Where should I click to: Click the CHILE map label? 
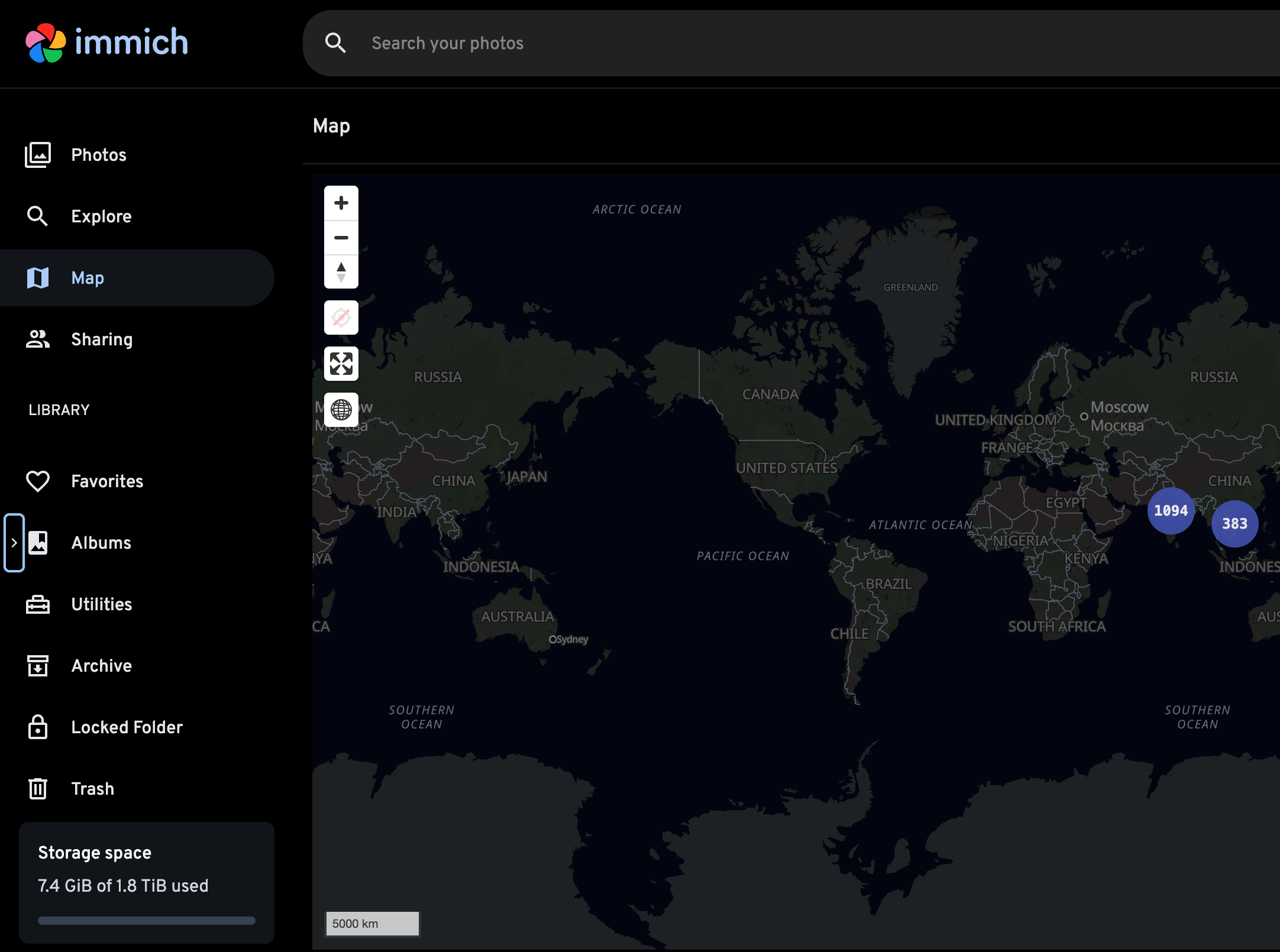tap(849, 634)
